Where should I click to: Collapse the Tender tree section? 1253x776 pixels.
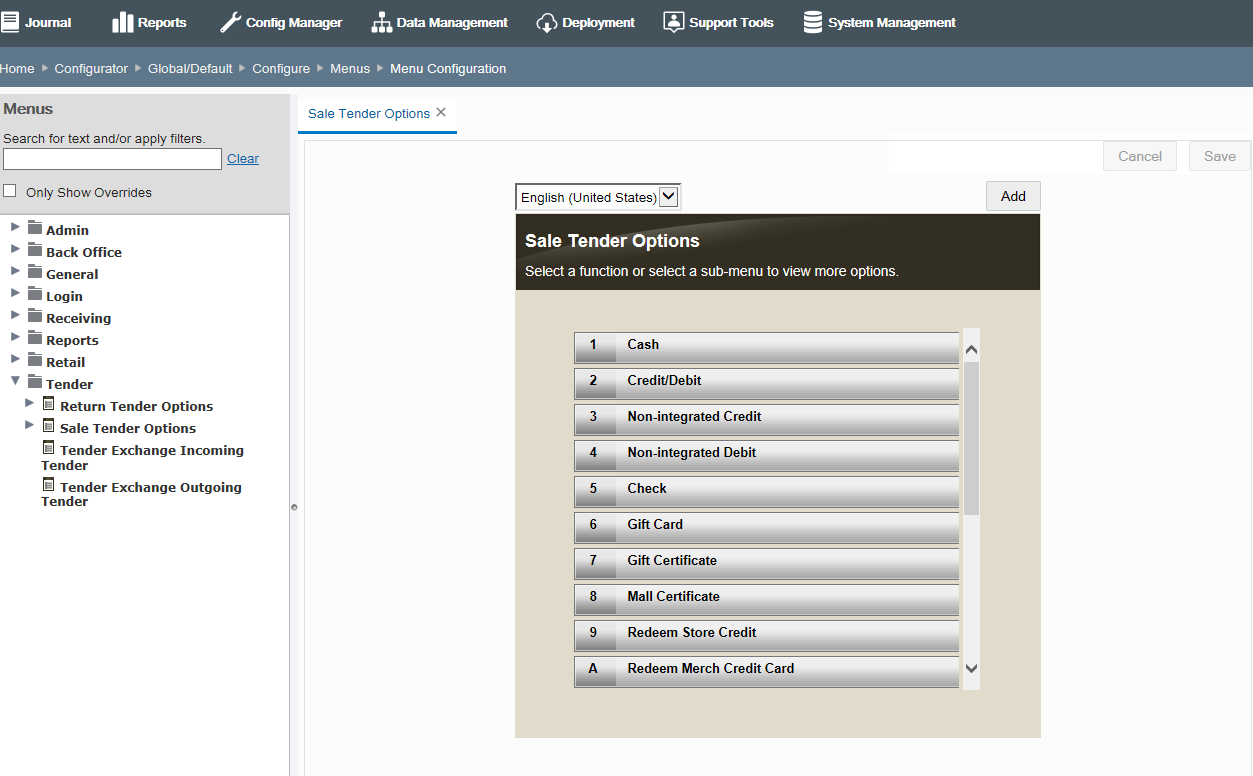(x=14, y=383)
